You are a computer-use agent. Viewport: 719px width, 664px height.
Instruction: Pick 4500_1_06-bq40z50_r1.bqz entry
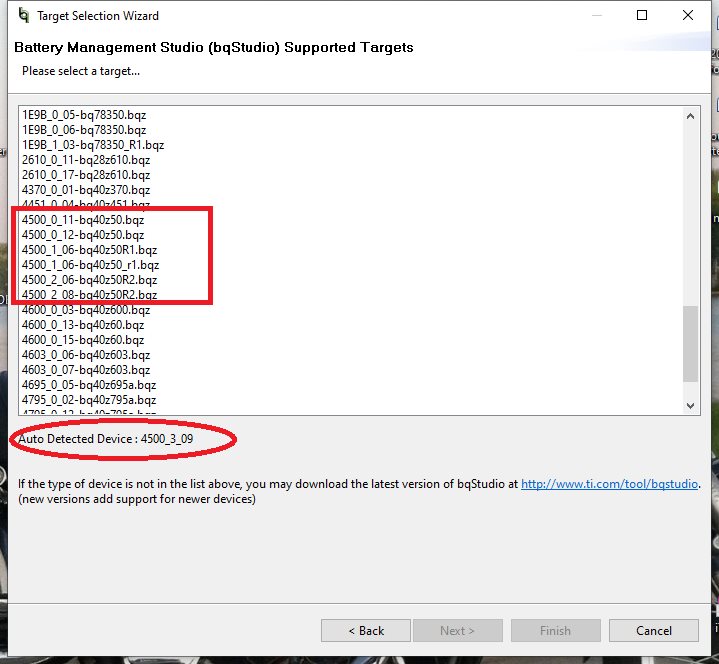90,265
